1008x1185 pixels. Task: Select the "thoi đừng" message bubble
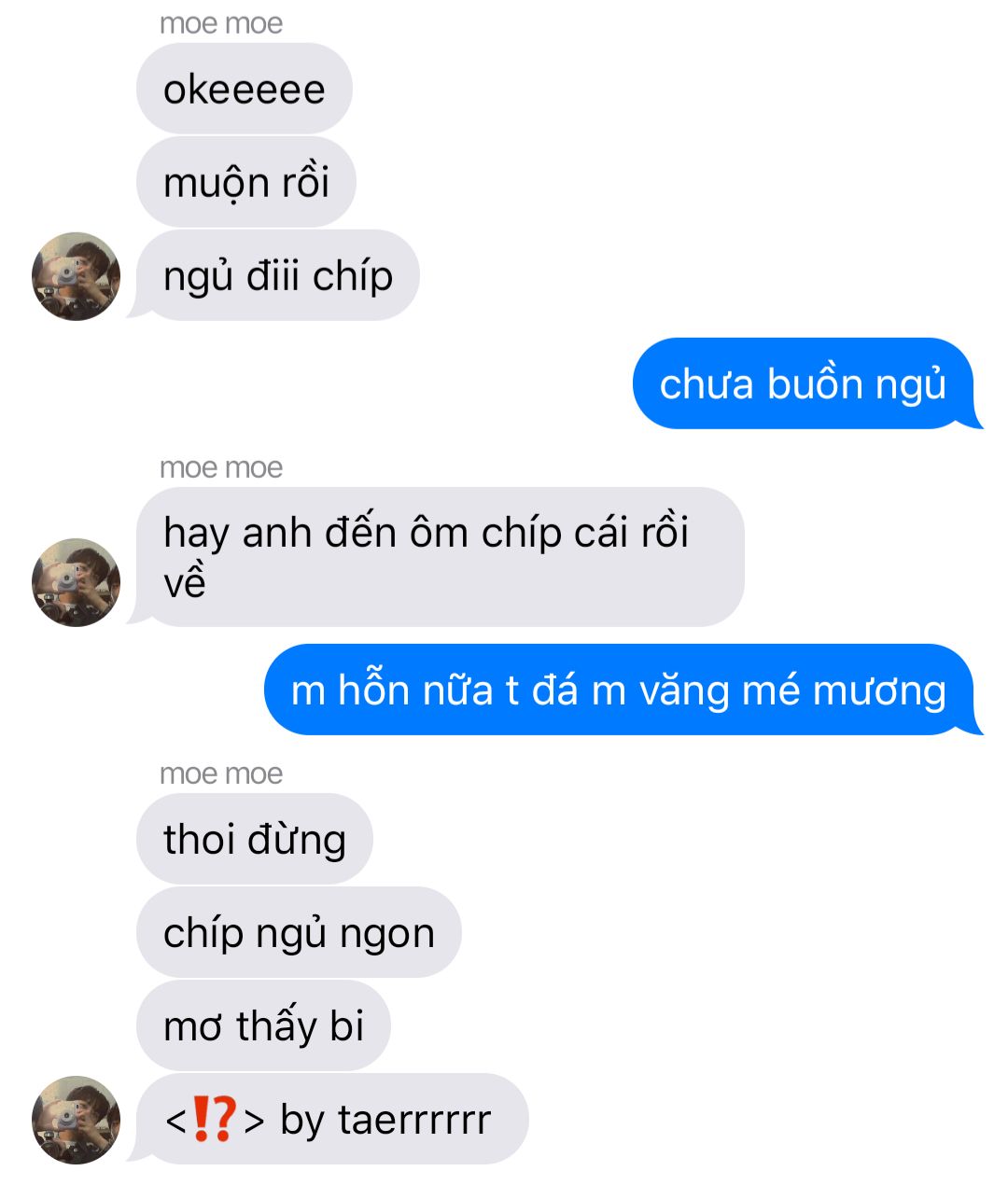(255, 839)
